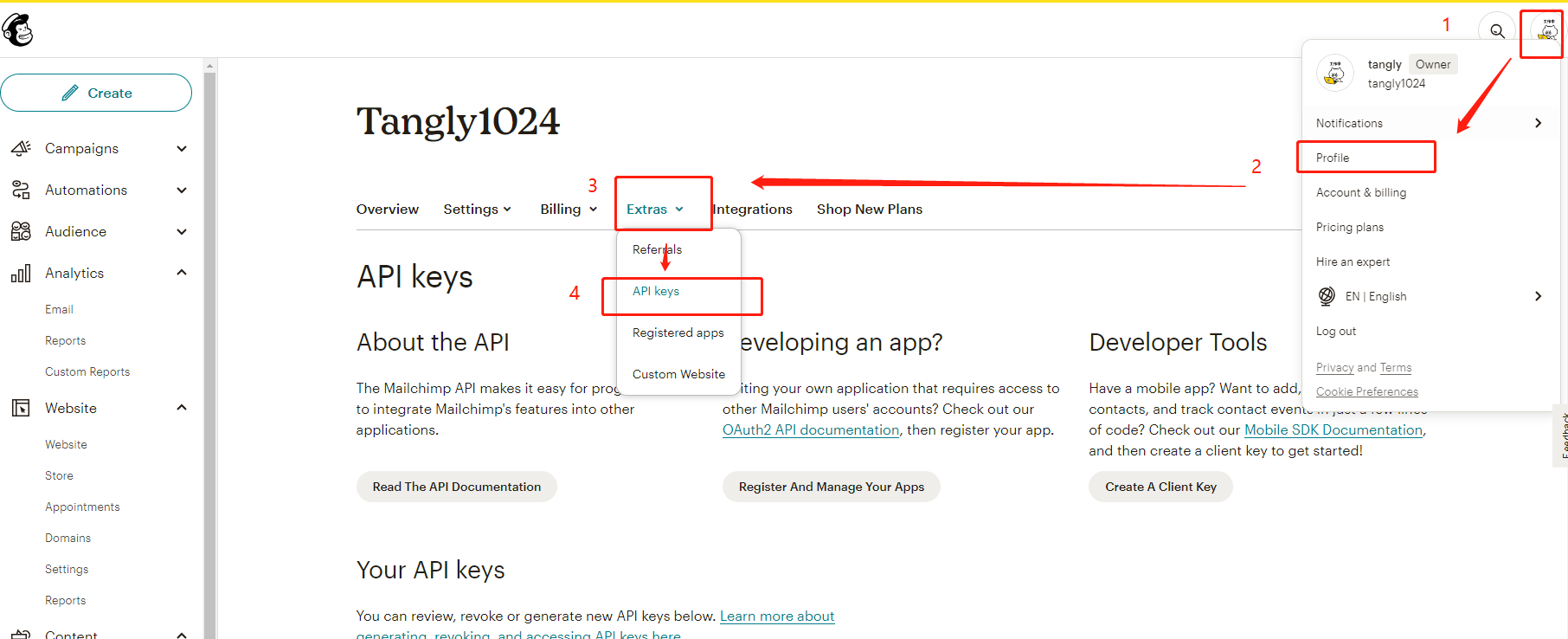Open Appointments in sidebar
This screenshot has width=1568, height=639.
click(x=82, y=507)
